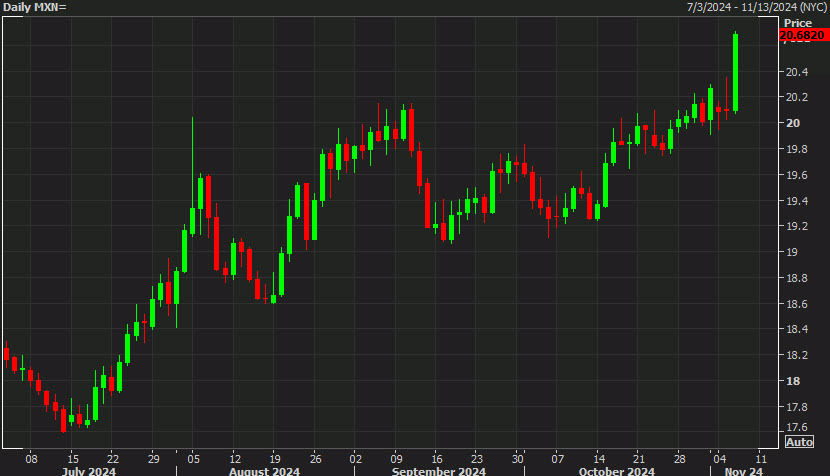Click the bold 18 price axis label
Screen dimensions: 830x476
(x=791, y=381)
